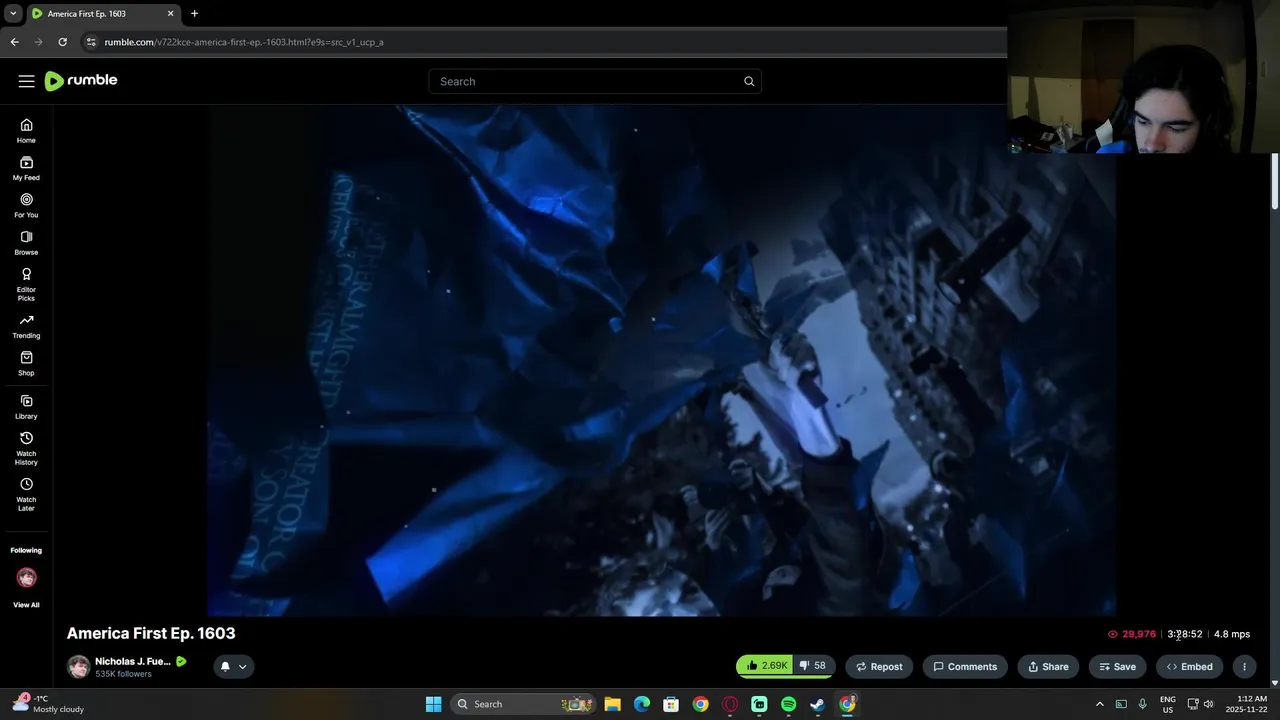Open the ENG US language switcher

tap(1168, 704)
